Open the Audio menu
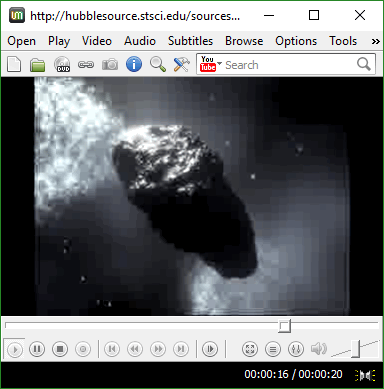This screenshot has height=389, width=384. [x=140, y=41]
